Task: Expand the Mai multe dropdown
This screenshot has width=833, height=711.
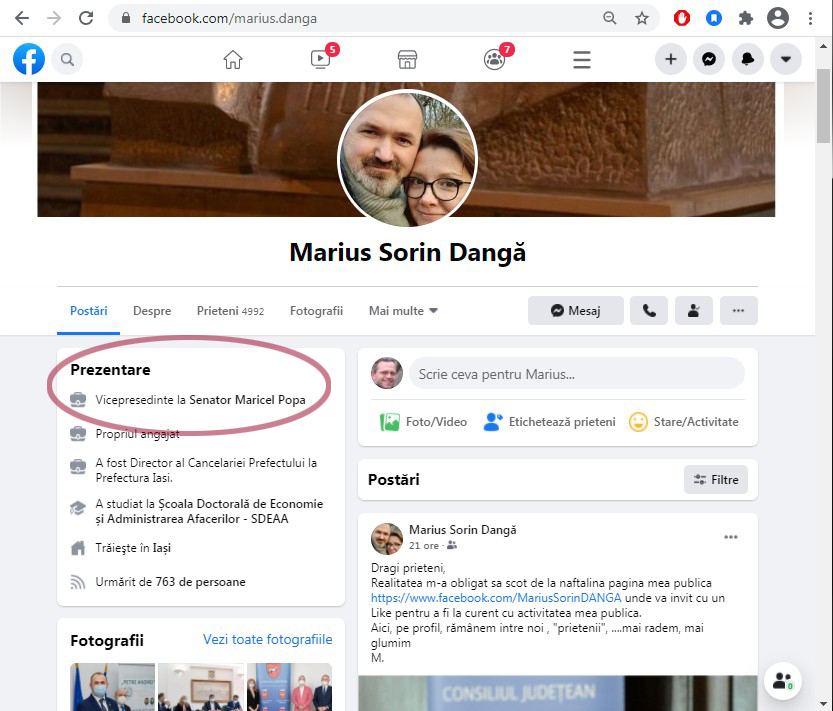Action: point(403,311)
